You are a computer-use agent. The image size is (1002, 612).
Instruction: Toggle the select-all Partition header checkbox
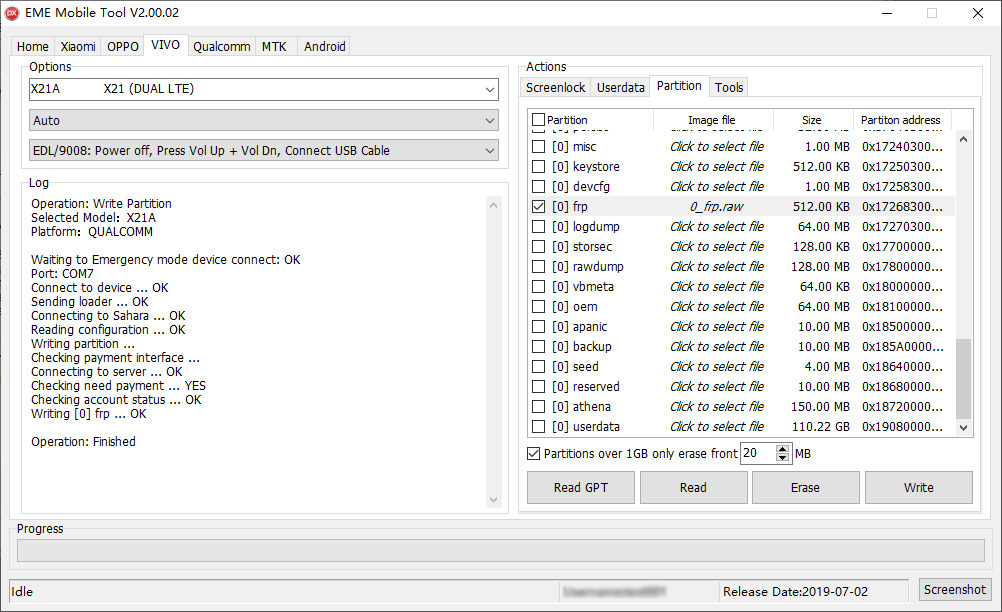[538, 119]
